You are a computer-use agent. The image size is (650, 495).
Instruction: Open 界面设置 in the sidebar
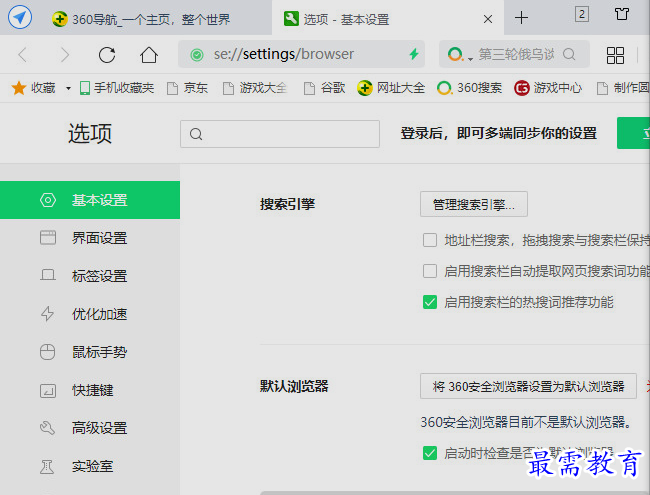[x=90, y=238]
